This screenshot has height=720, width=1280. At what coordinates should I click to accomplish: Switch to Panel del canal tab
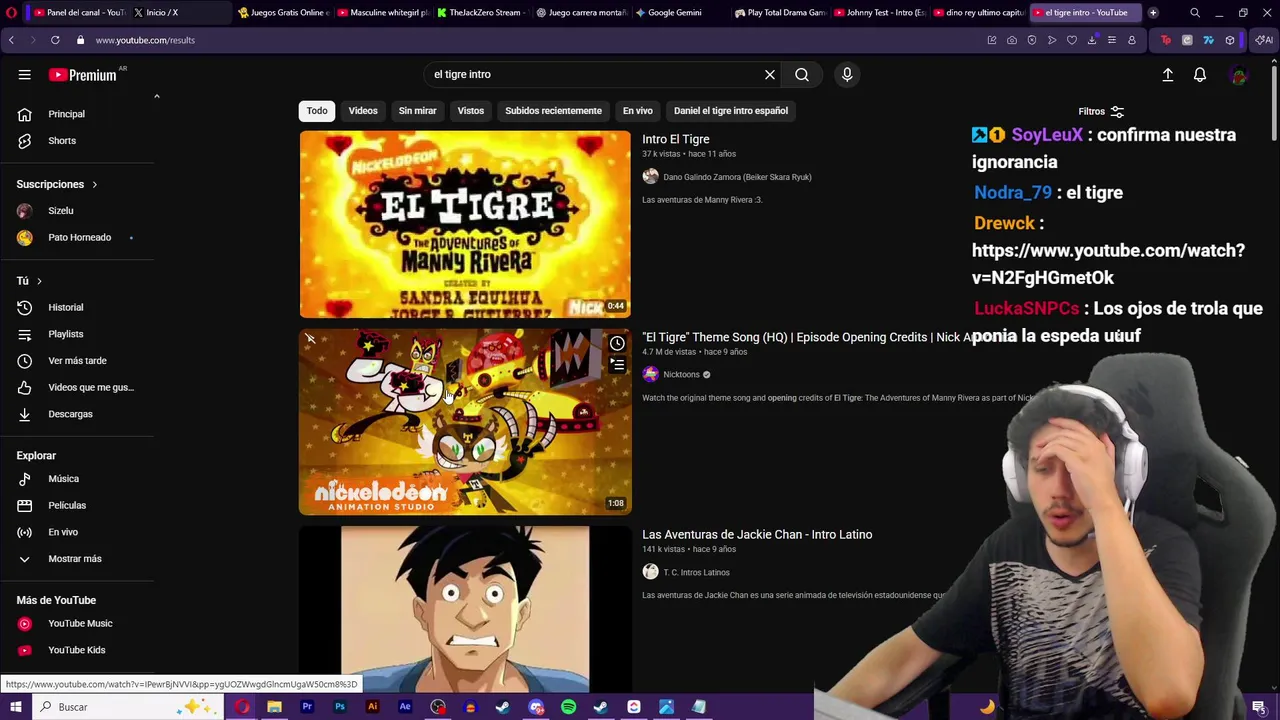click(x=78, y=13)
